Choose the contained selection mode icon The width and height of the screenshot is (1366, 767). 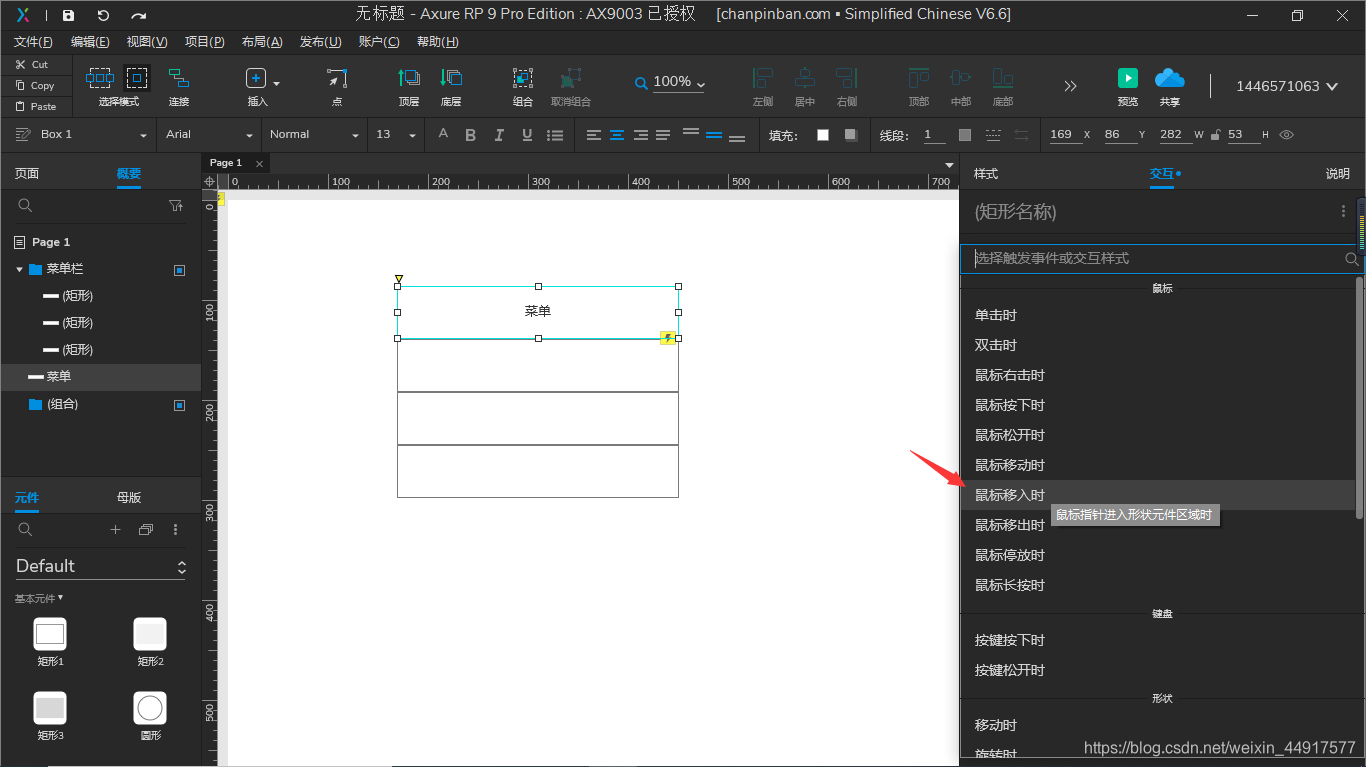(x=136, y=78)
